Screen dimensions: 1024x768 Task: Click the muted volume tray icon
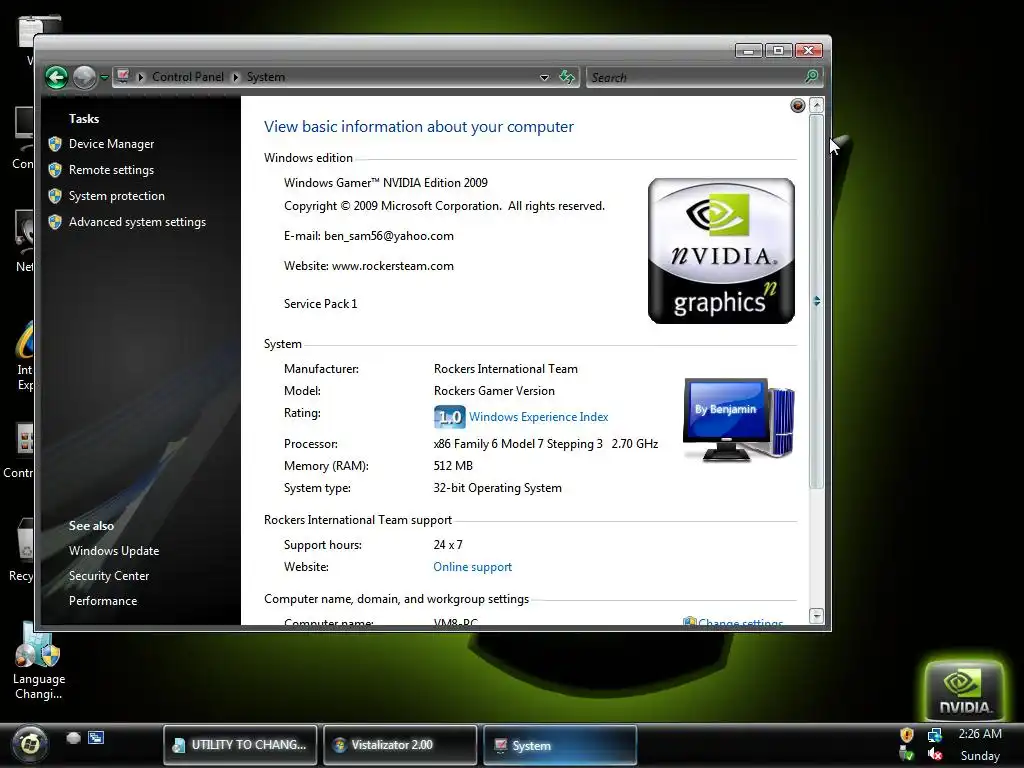pos(935,755)
